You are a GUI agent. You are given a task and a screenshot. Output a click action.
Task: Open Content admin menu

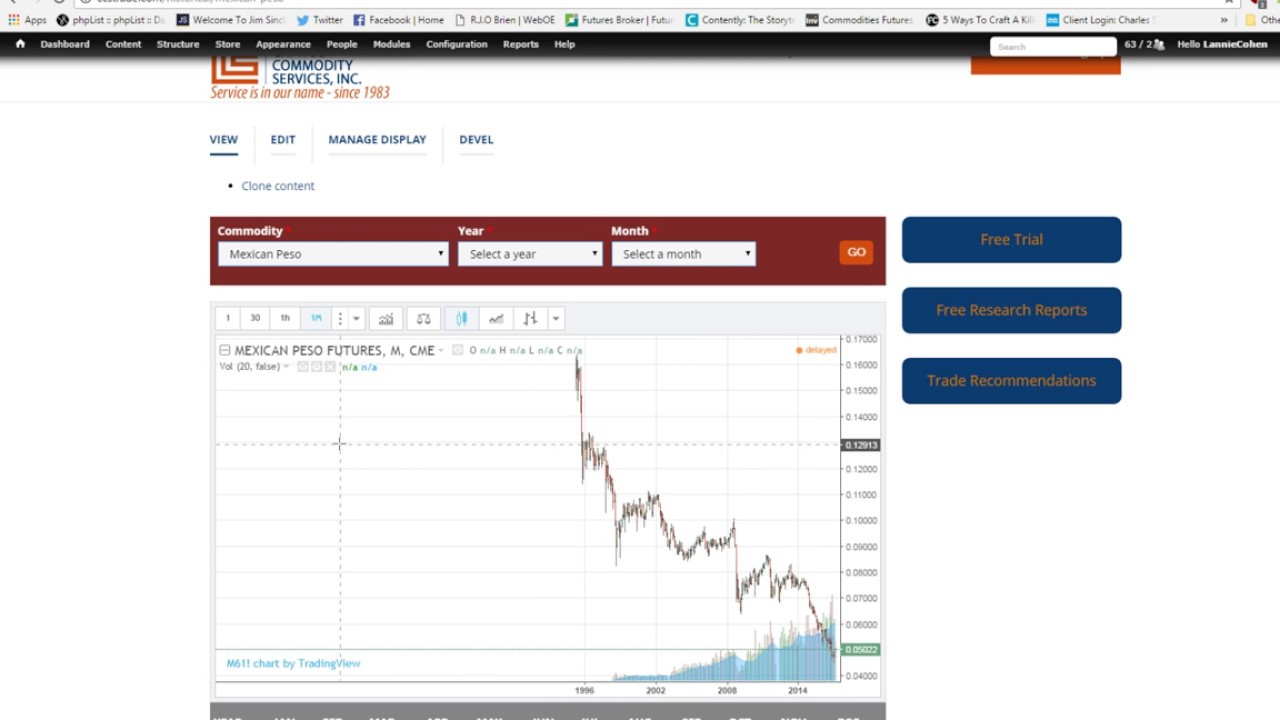click(123, 44)
